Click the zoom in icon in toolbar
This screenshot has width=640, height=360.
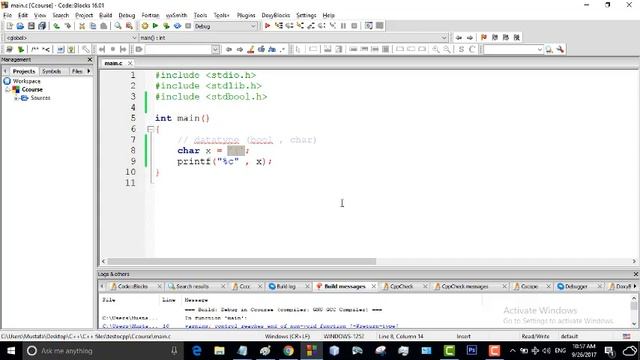pyautogui.click(x=436, y=49)
